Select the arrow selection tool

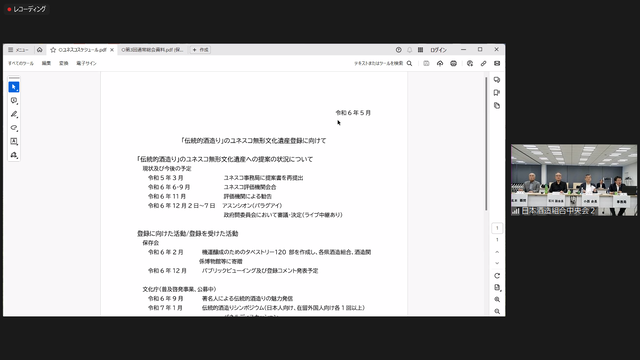[x=14, y=87]
